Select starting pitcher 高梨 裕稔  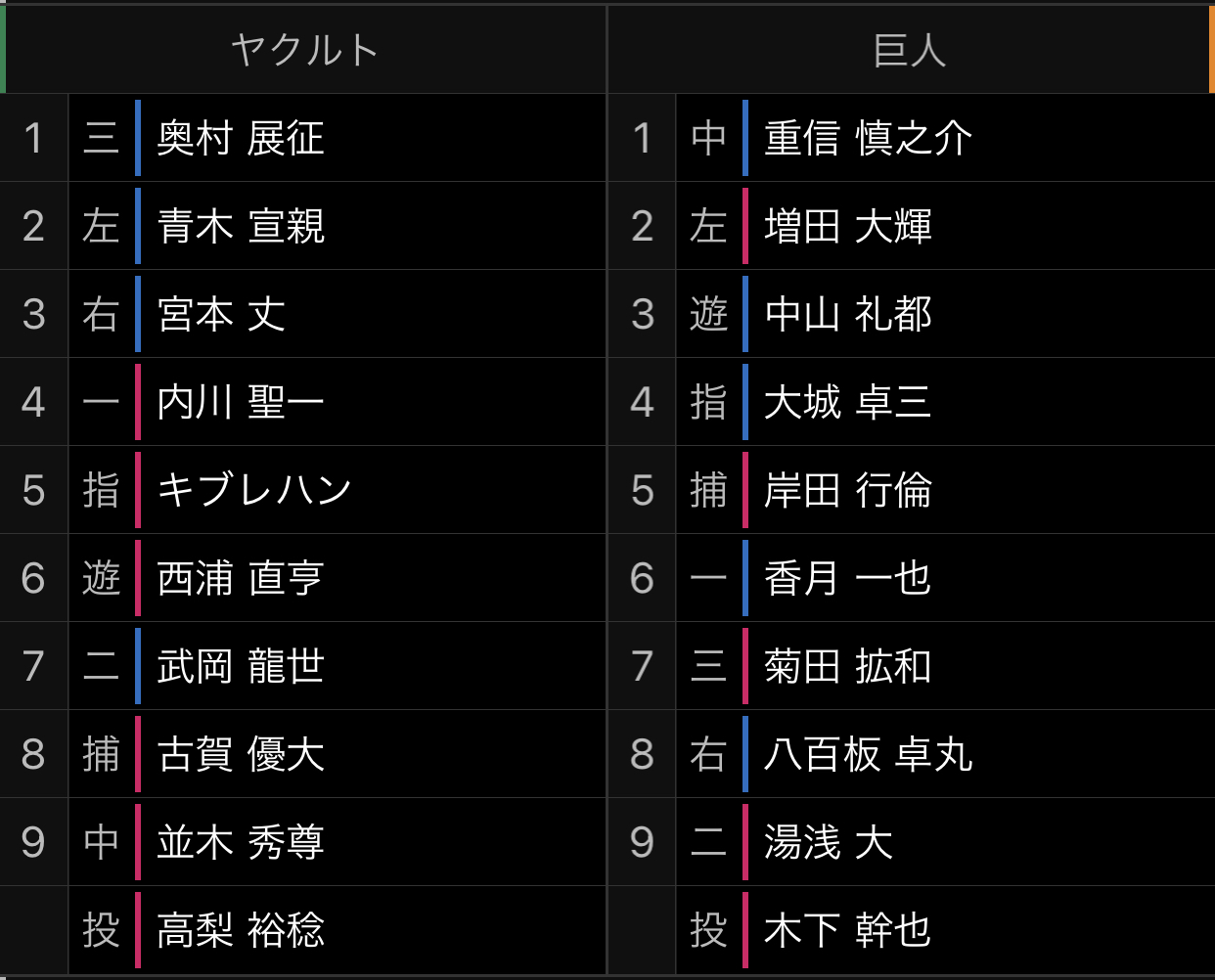coord(241,930)
